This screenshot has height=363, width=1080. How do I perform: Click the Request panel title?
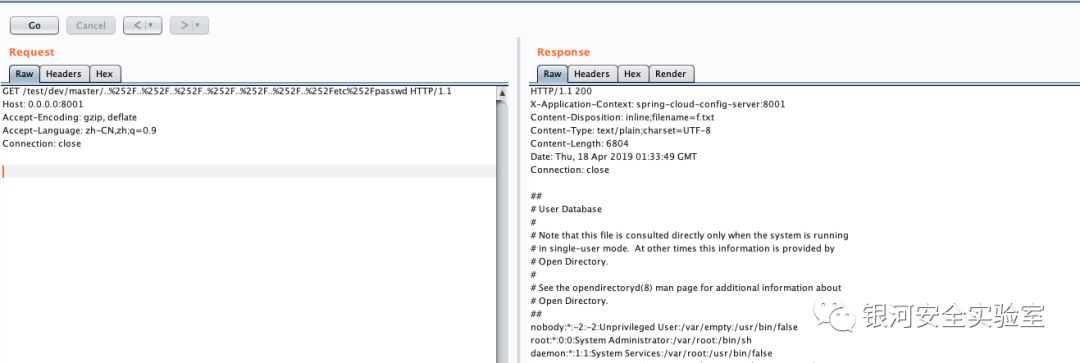tap(32, 52)
